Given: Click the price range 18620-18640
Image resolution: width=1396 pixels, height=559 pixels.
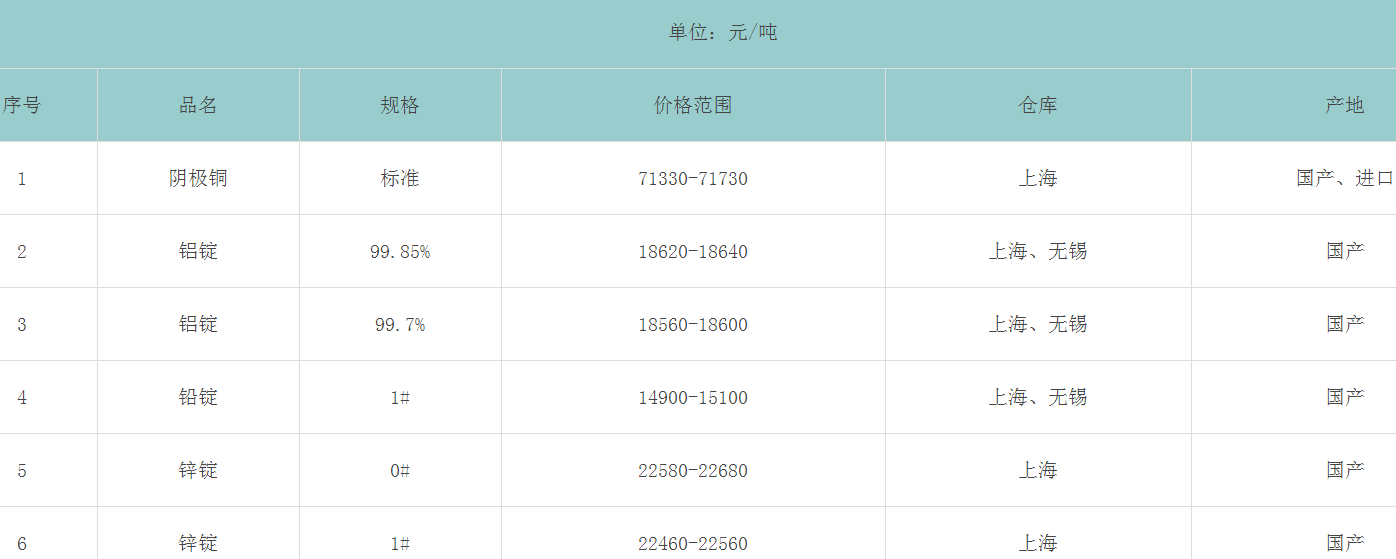Looking at the screenshot, I should tap(693, 252).
